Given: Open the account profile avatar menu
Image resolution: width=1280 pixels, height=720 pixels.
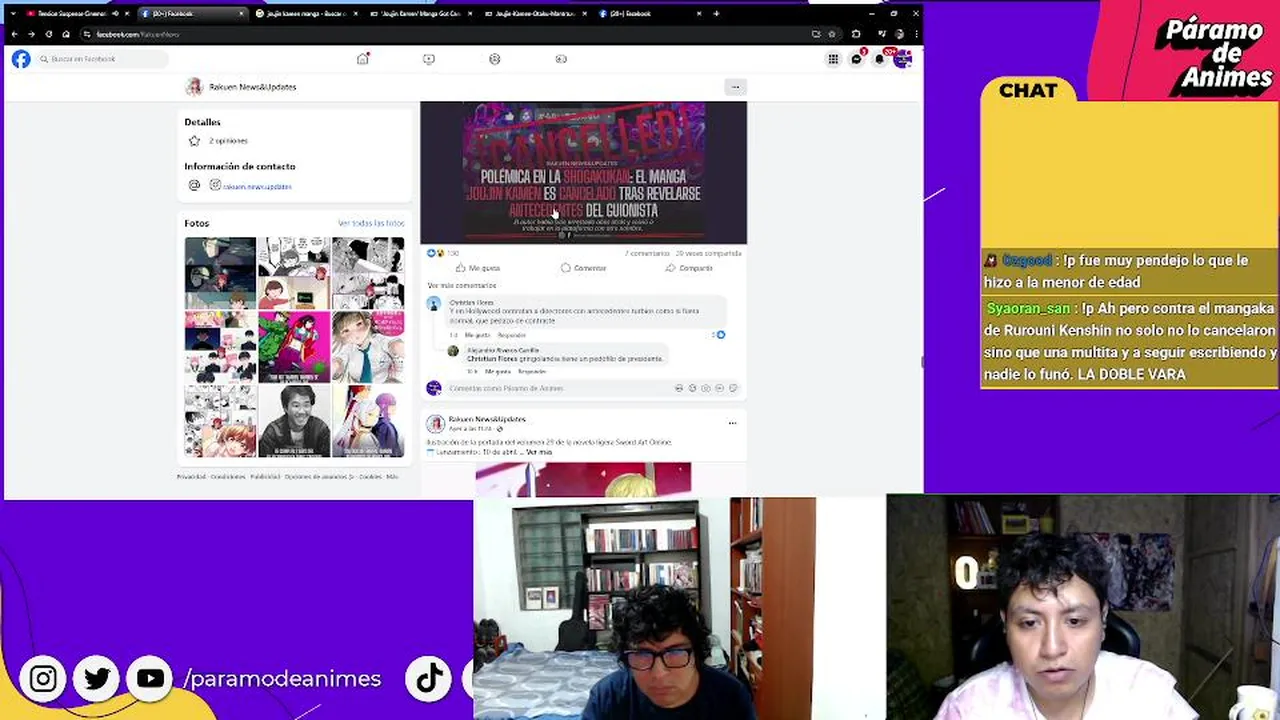Looking at the screenshot, I should [902, 59].
